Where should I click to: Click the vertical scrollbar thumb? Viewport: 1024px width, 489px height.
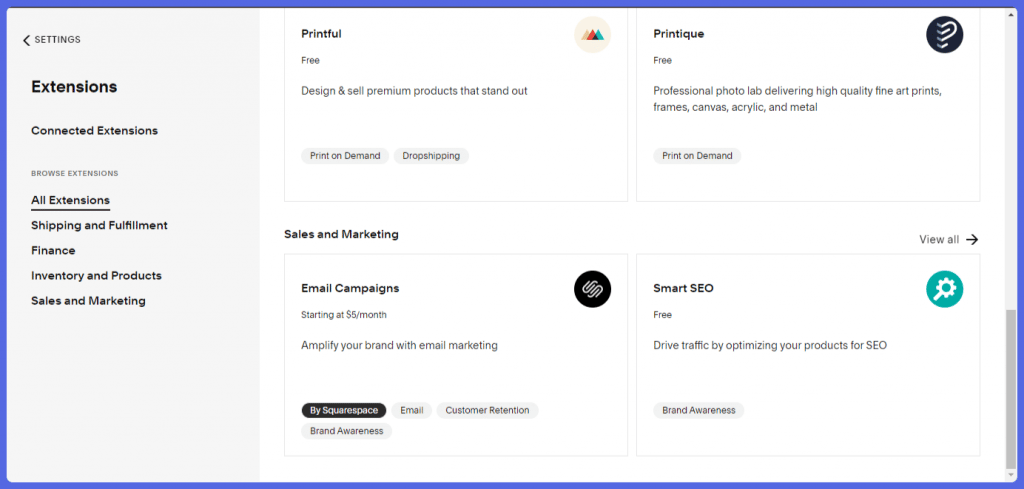click(1011, 388)
